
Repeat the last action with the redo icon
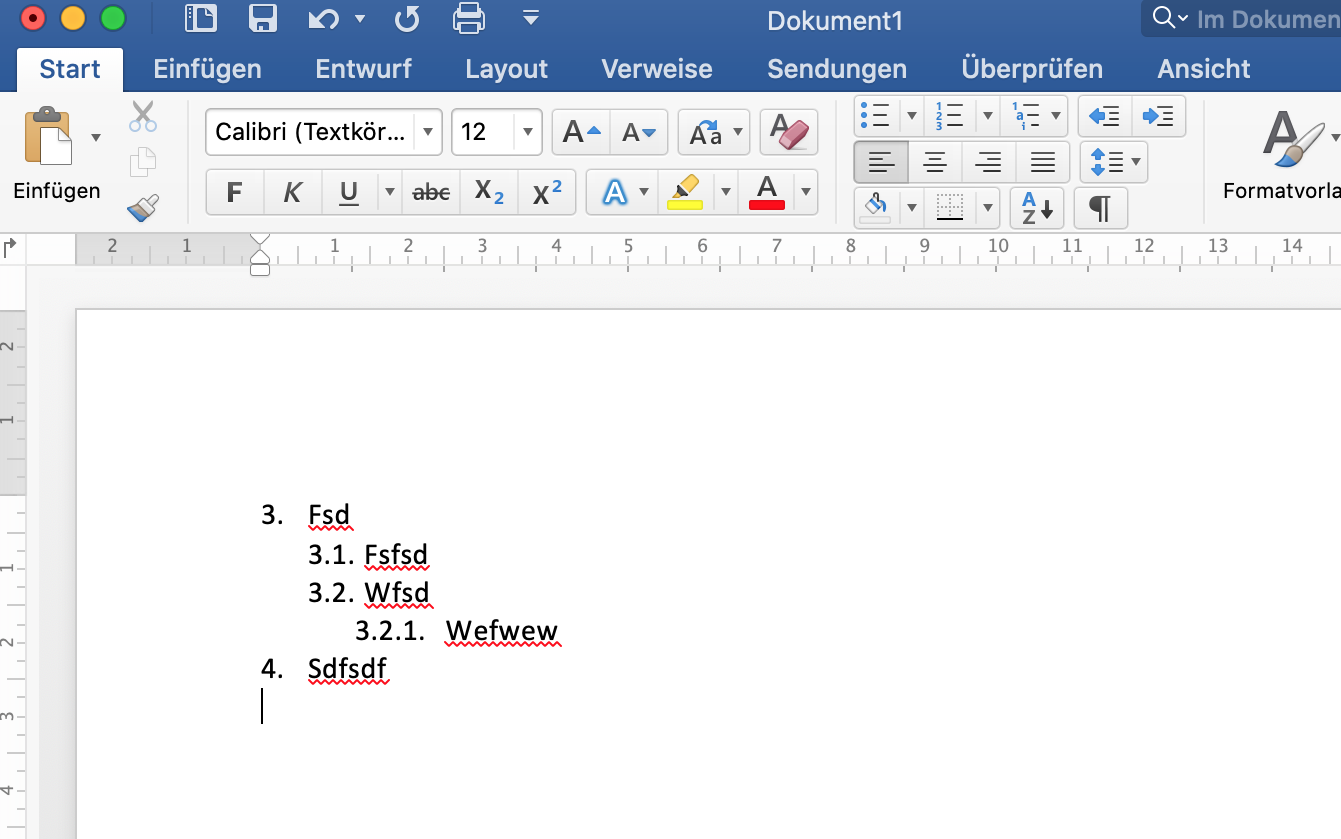pos(407,18)
